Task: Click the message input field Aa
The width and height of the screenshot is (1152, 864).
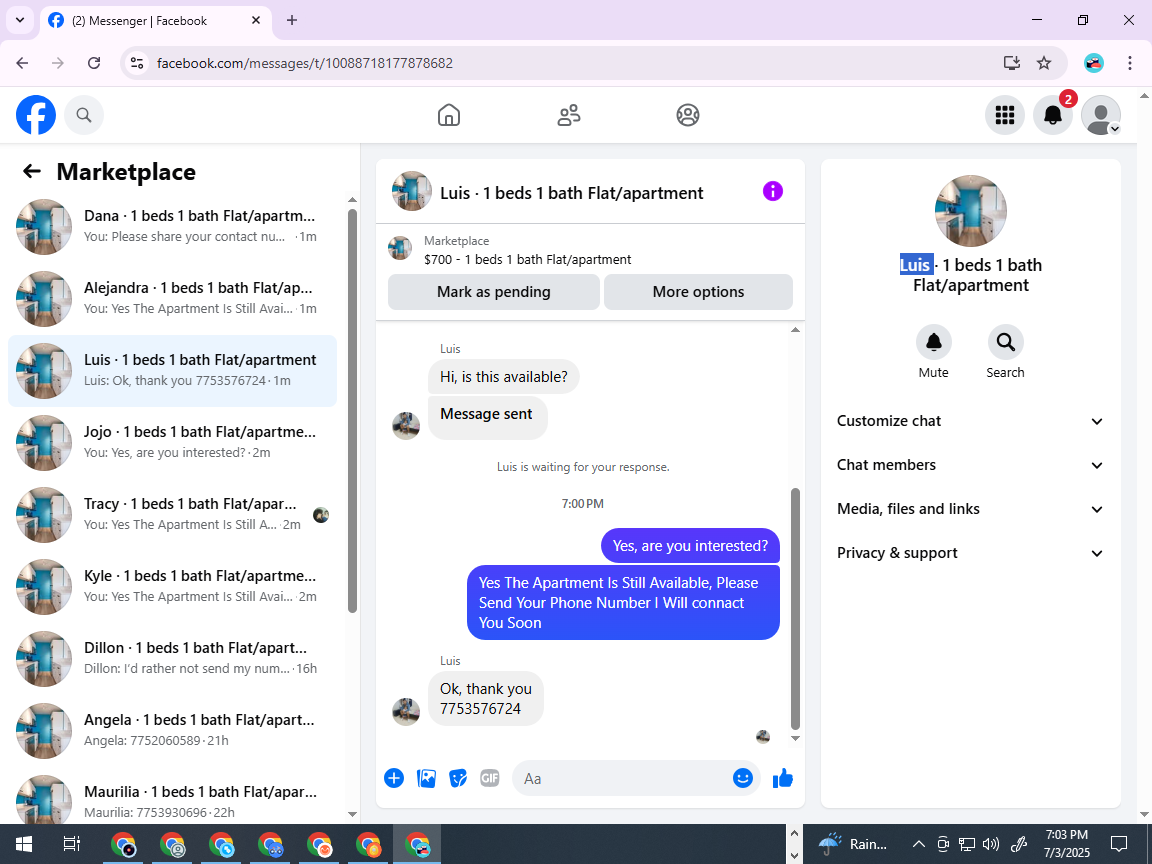Action: click(636, 778)
